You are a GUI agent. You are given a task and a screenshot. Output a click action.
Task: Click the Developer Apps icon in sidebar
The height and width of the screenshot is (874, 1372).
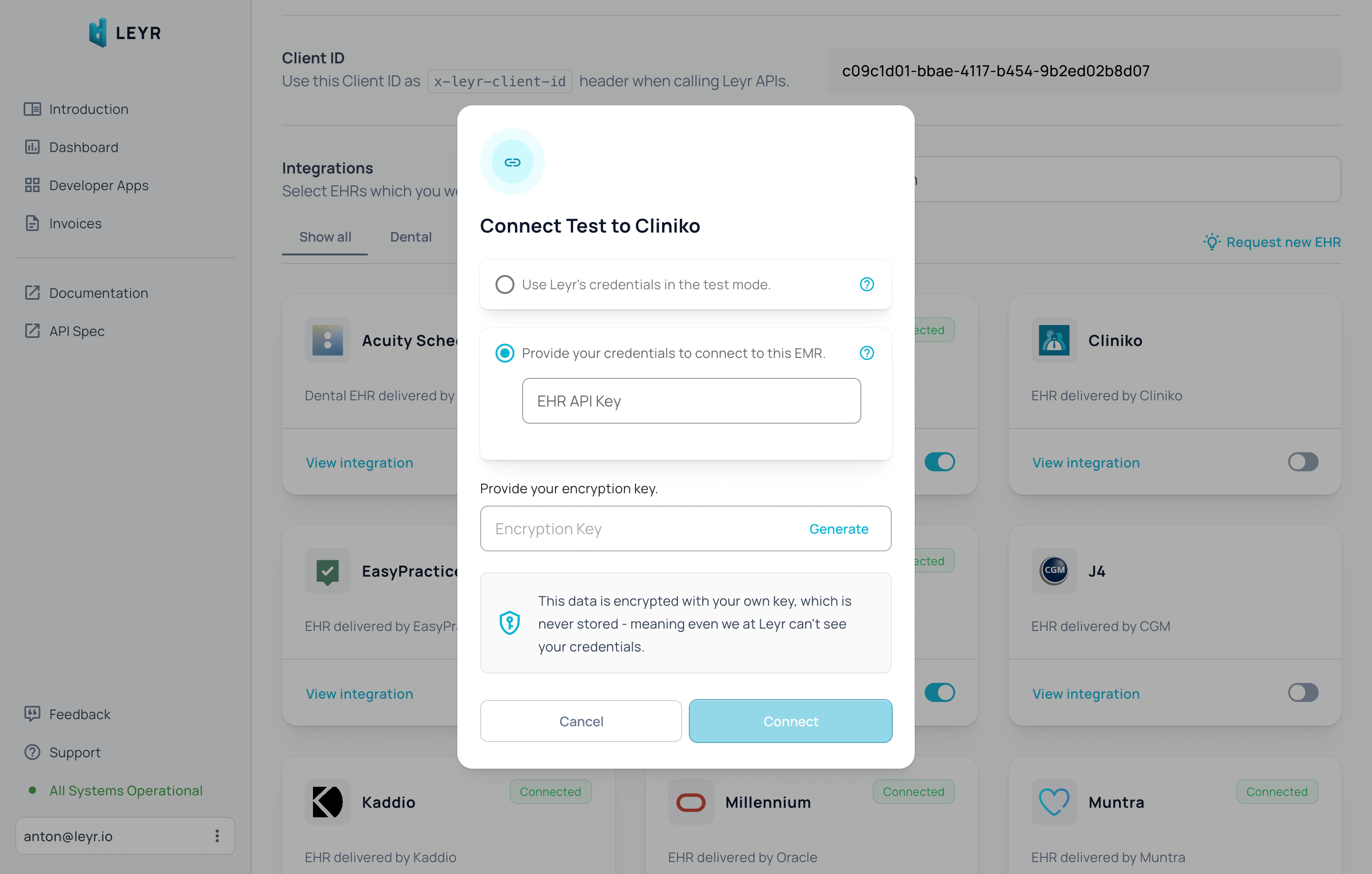[x=31, y=185]
